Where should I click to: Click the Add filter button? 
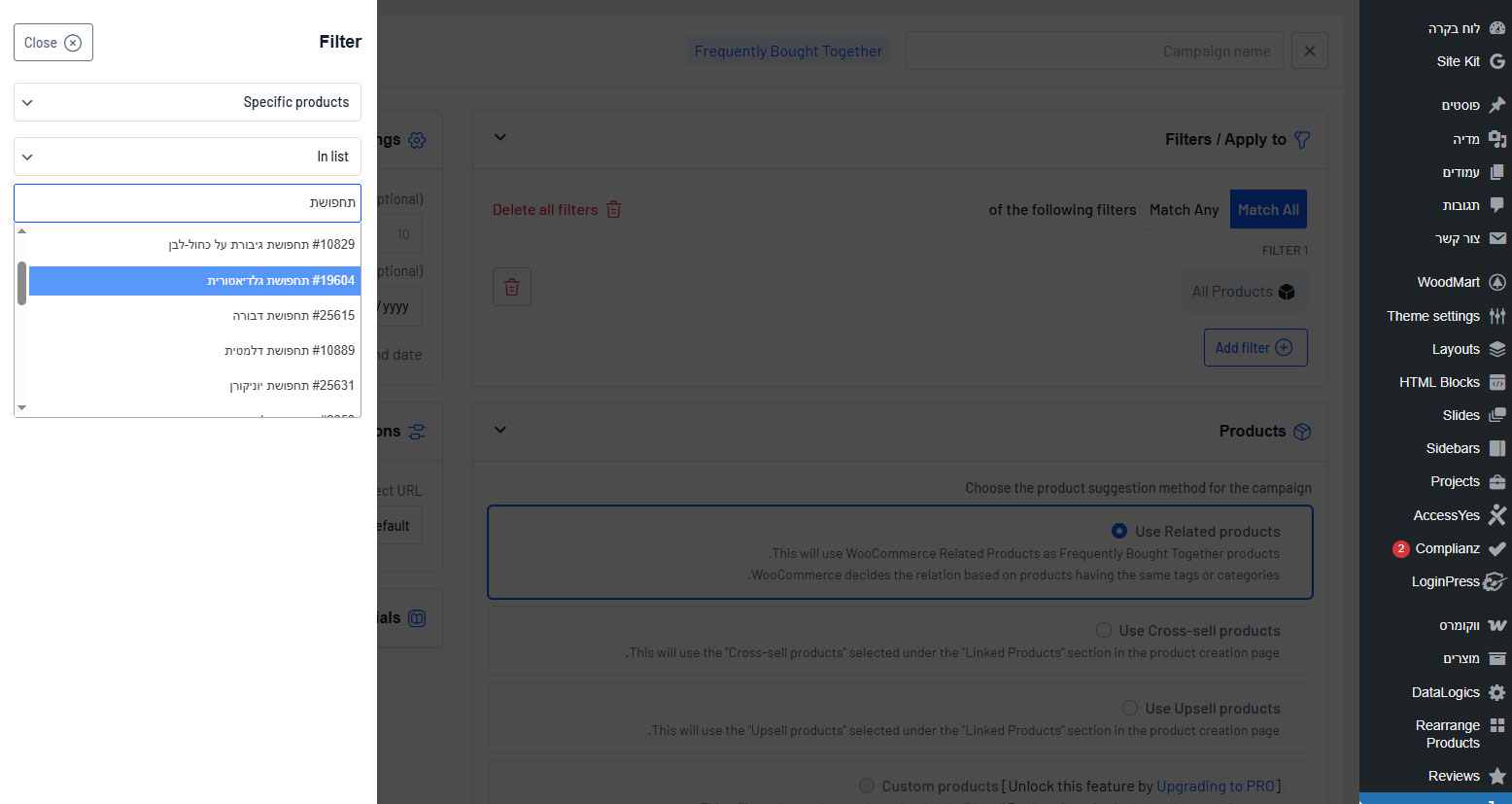[x=1254, y=347]
